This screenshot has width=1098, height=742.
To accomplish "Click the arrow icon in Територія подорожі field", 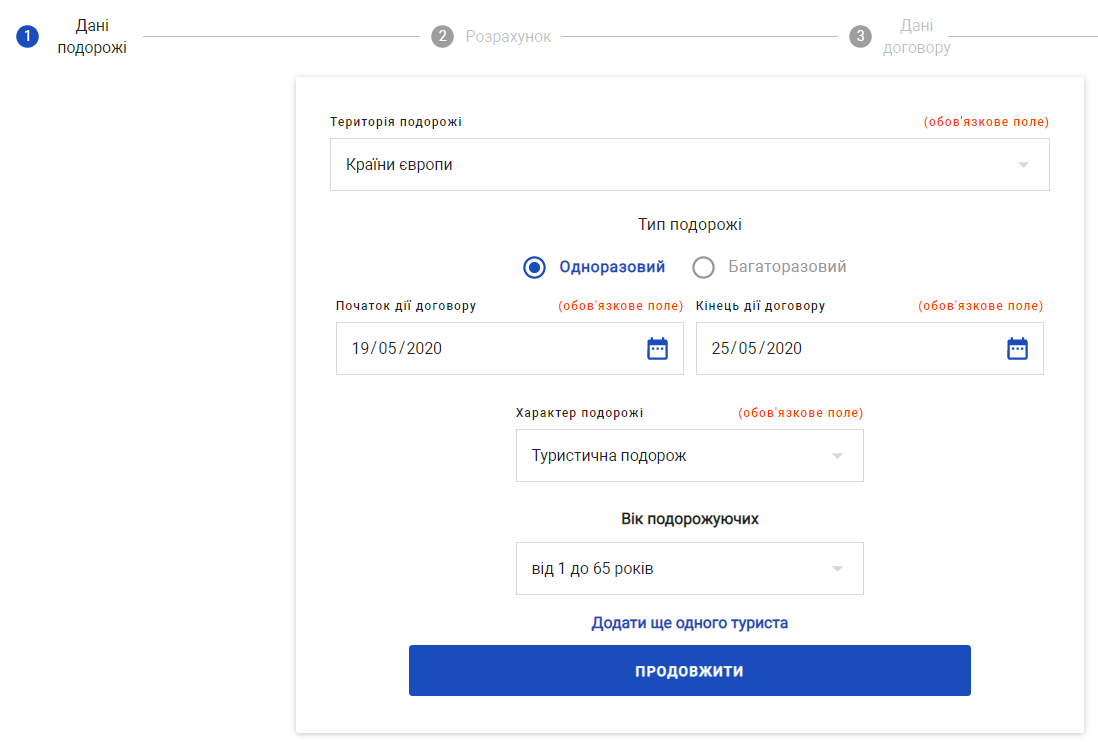I will coord(1023,165).
